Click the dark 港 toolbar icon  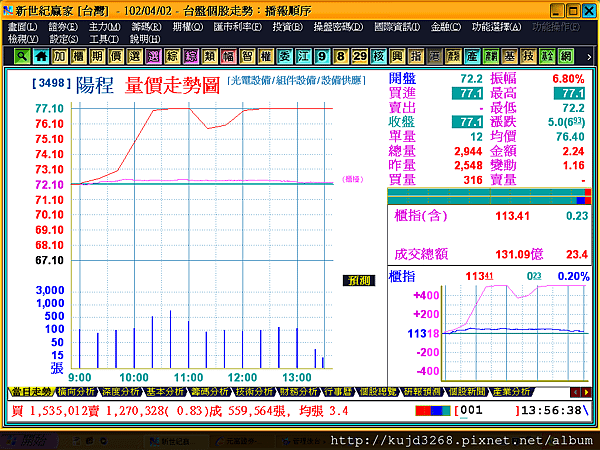(x=434, y=57)
